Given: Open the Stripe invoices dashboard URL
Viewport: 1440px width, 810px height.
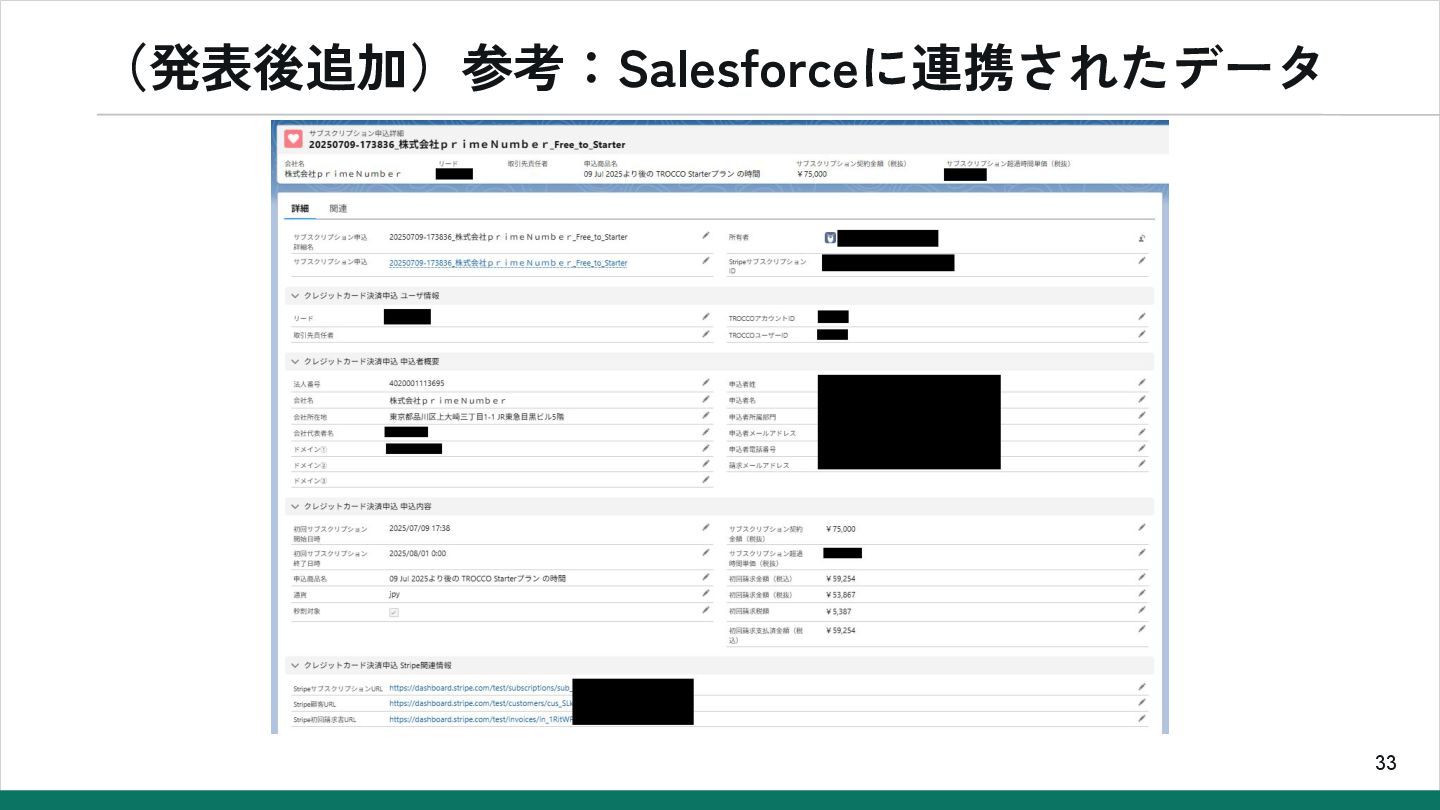Looking at the screenshot, I should (x=480, y=720).
